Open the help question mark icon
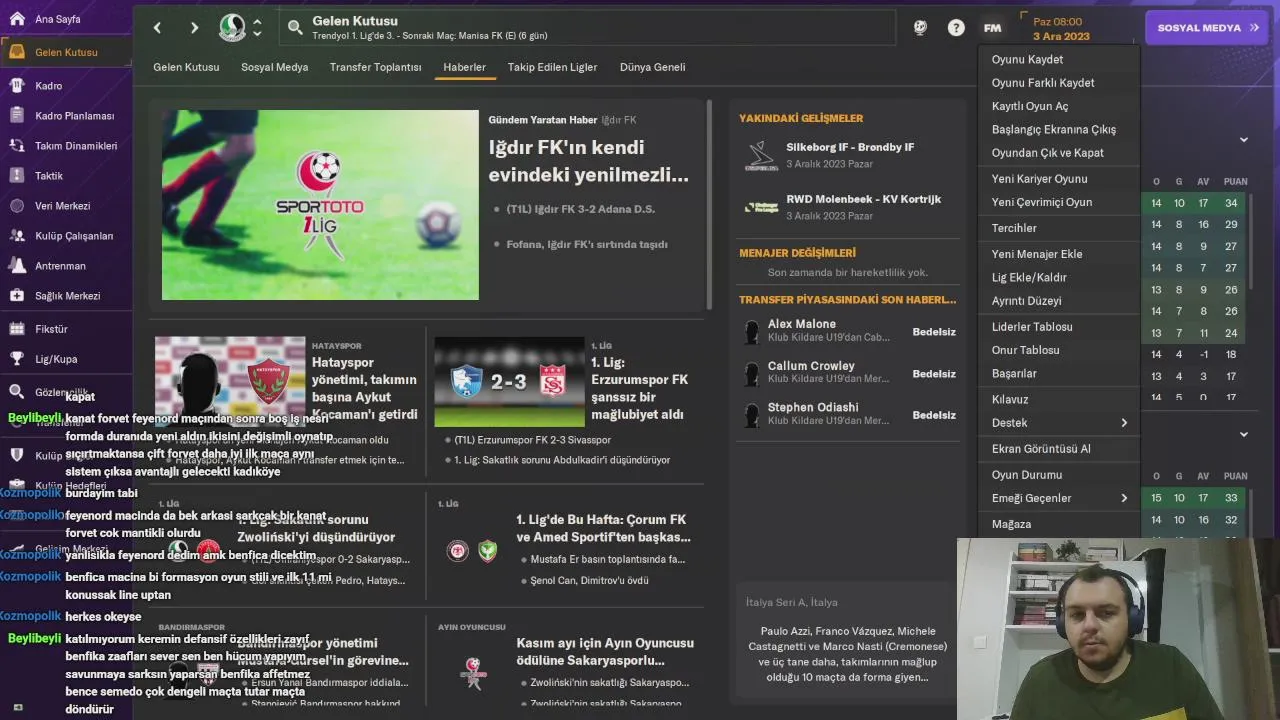 pos(956,28)
